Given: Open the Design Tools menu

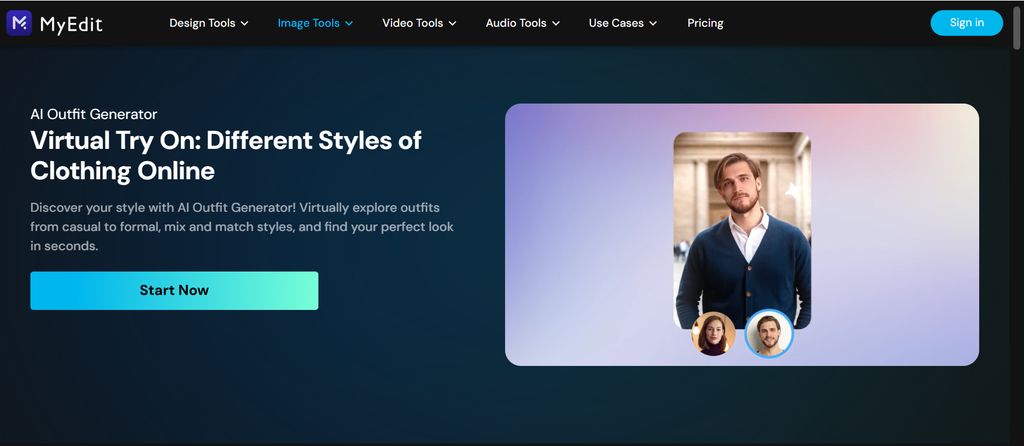Looking at the screenshot, I should [x=201, y=23].
